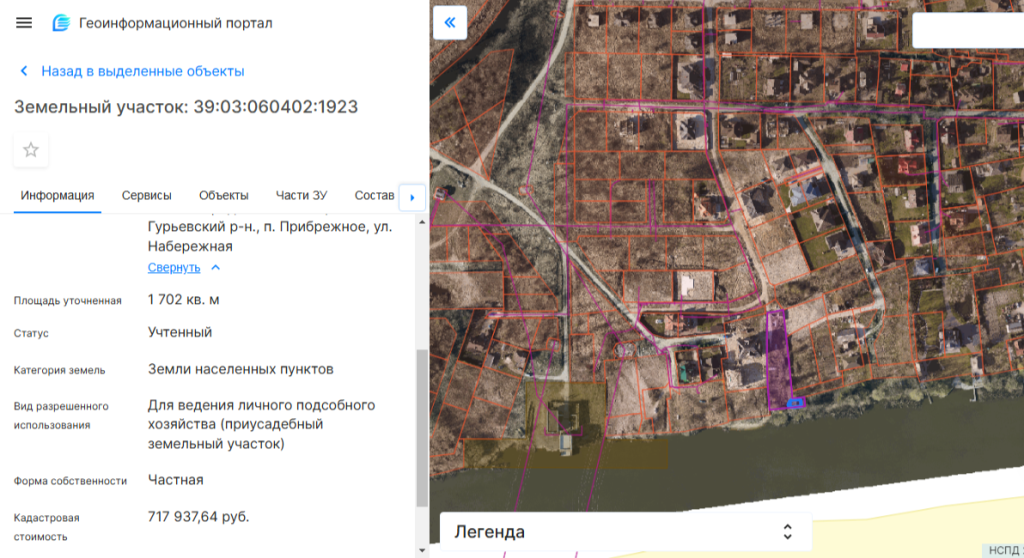Go back via Назад в выделенные объекты
Screen dimensions: 1024x558
[142, 72]
